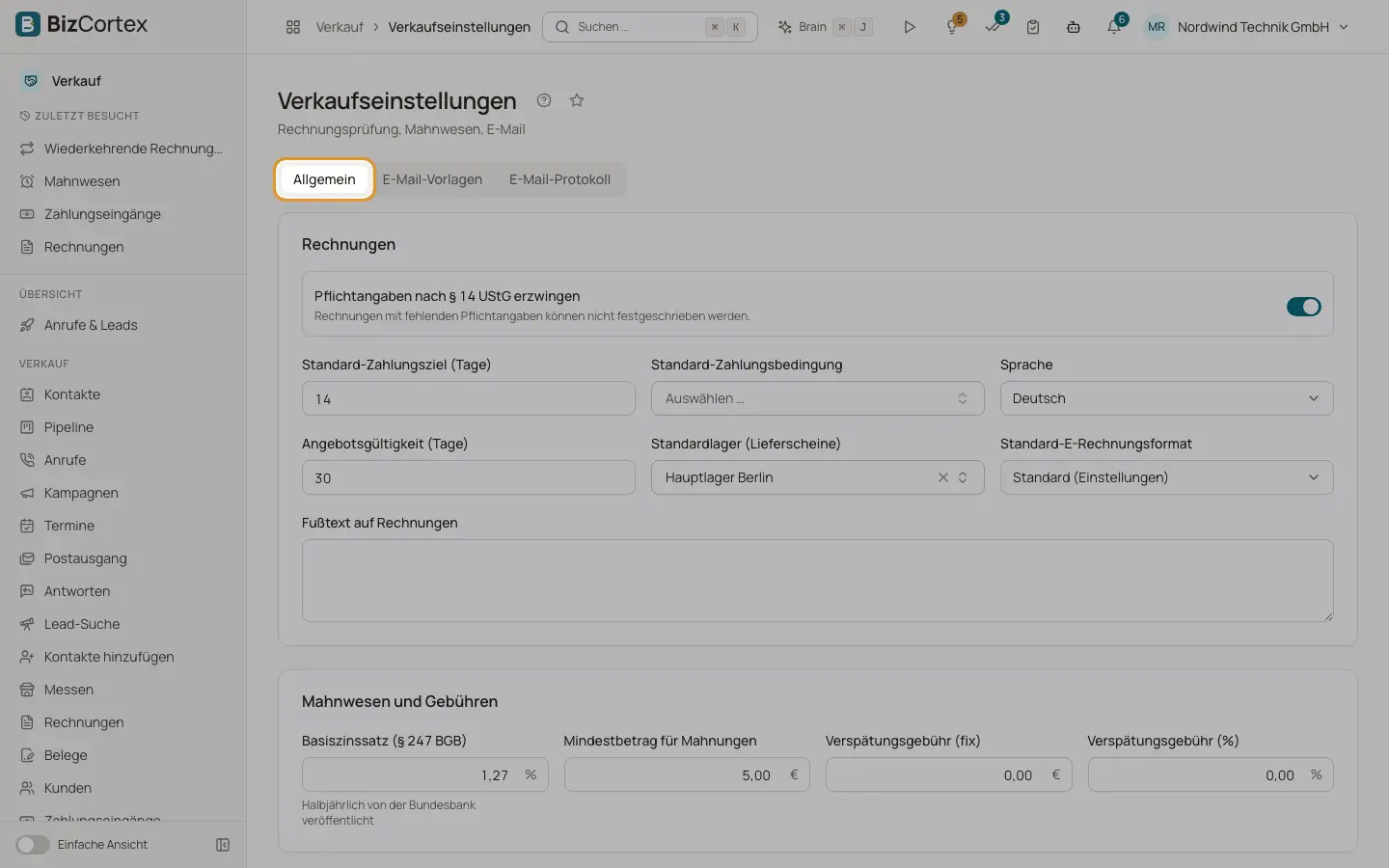Click Verspätungsgebühr (fix) field
The height and width of the screenshot is (868, 1389).
tap(948, 774)
